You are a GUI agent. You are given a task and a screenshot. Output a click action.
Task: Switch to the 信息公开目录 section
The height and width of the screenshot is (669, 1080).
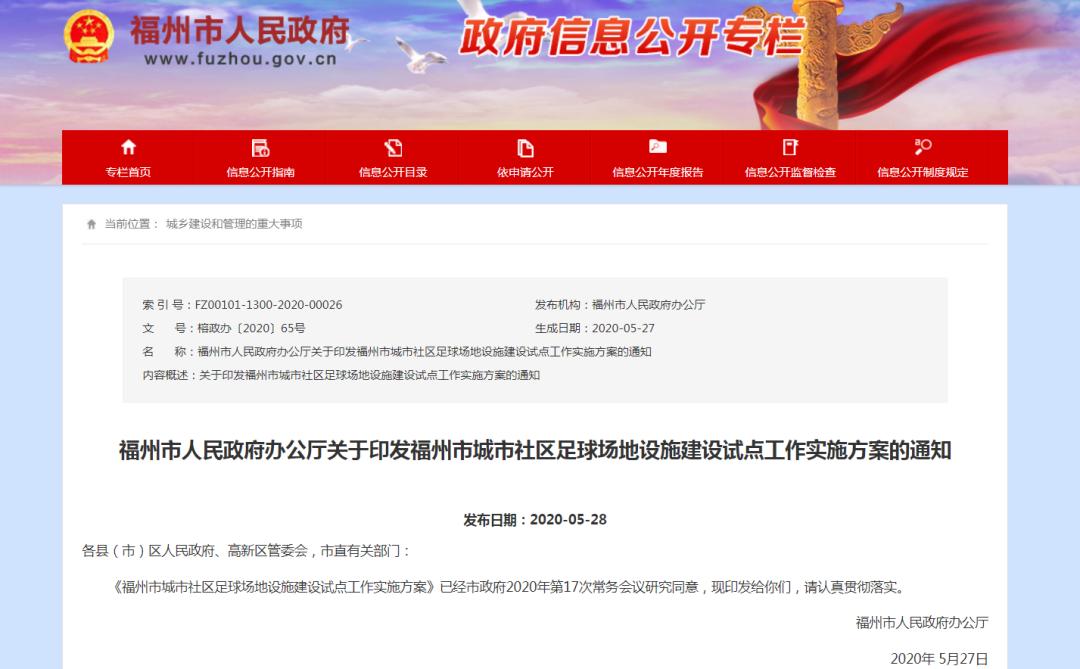click(x=392, y=172)
